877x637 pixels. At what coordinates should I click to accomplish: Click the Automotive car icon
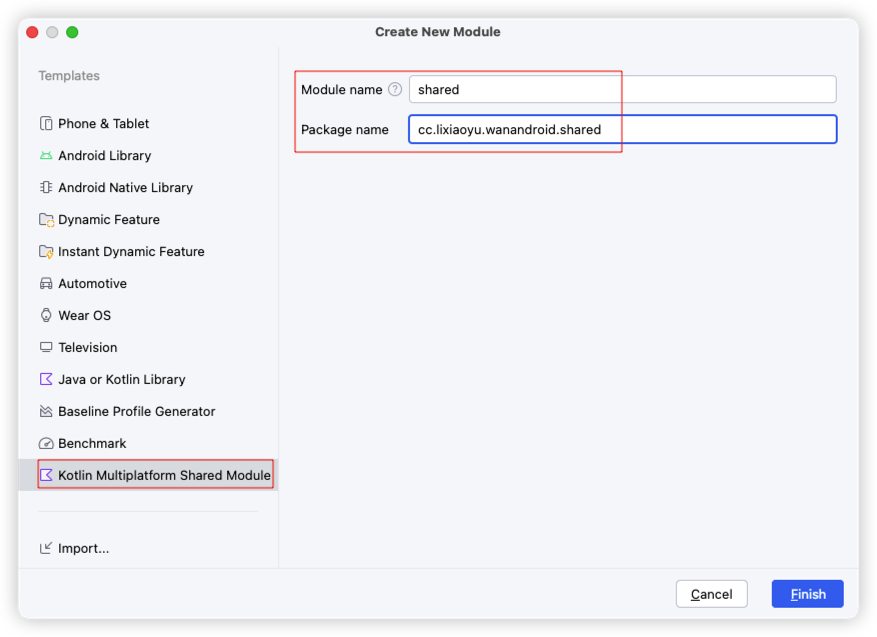coord(46,284)
